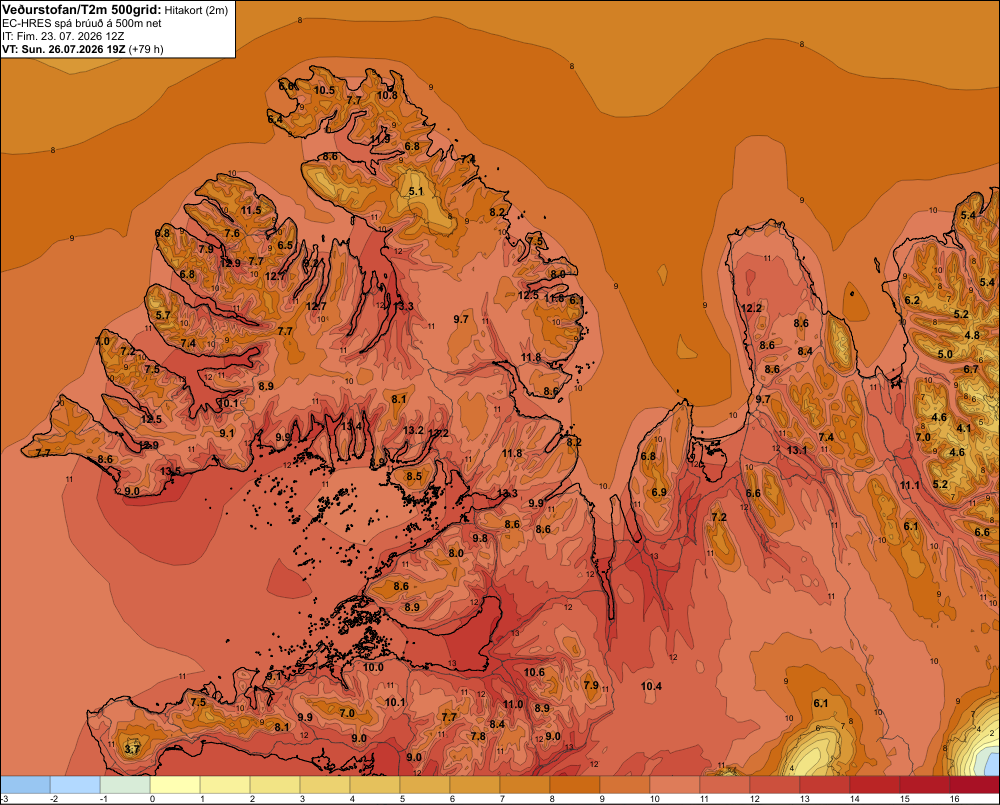Click the 10.8 temperature value
The height and width of the screenshot is (805, 1000).
click(387, 95)
